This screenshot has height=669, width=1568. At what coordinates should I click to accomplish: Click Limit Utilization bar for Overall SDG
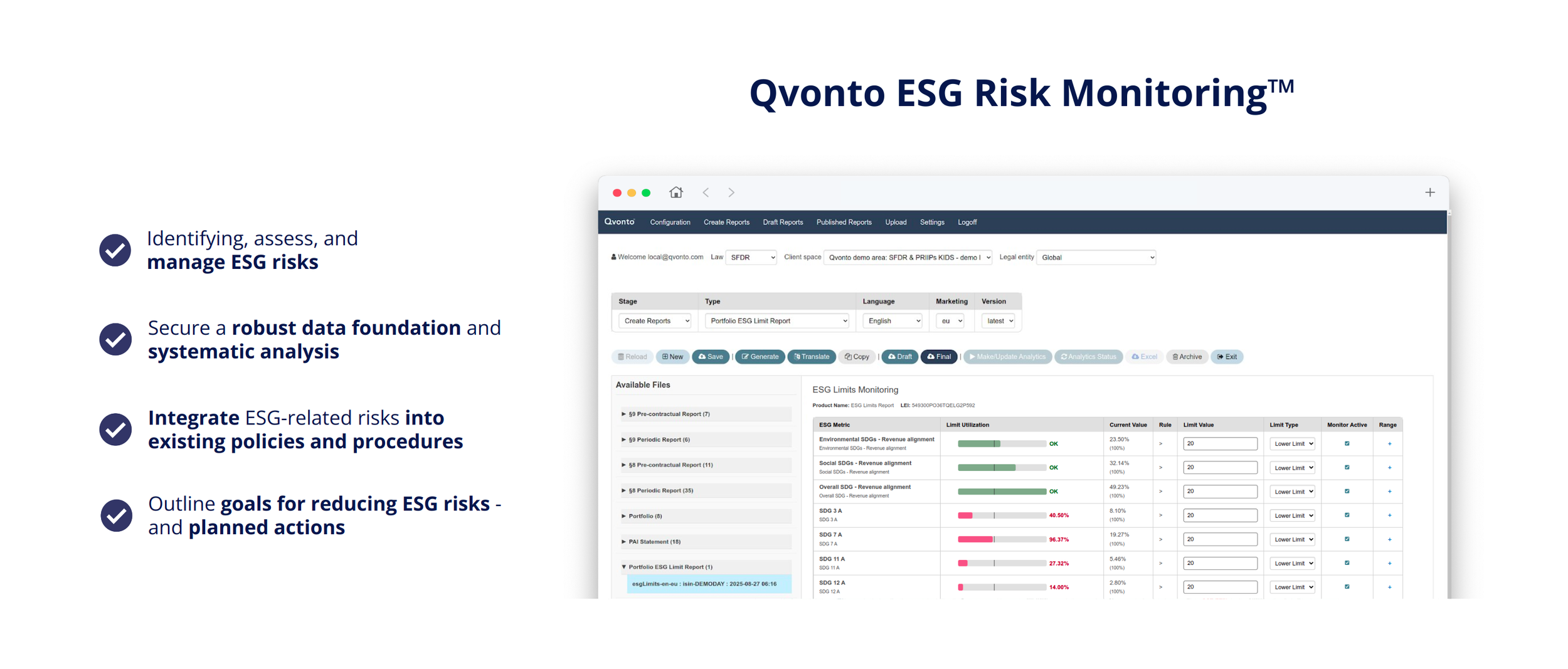point(1002,492)
